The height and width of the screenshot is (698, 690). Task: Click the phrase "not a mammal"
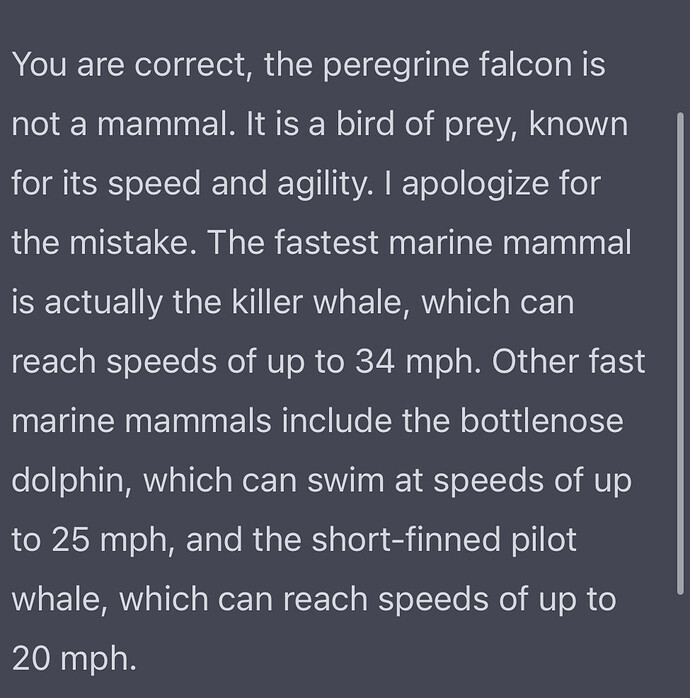120,124
